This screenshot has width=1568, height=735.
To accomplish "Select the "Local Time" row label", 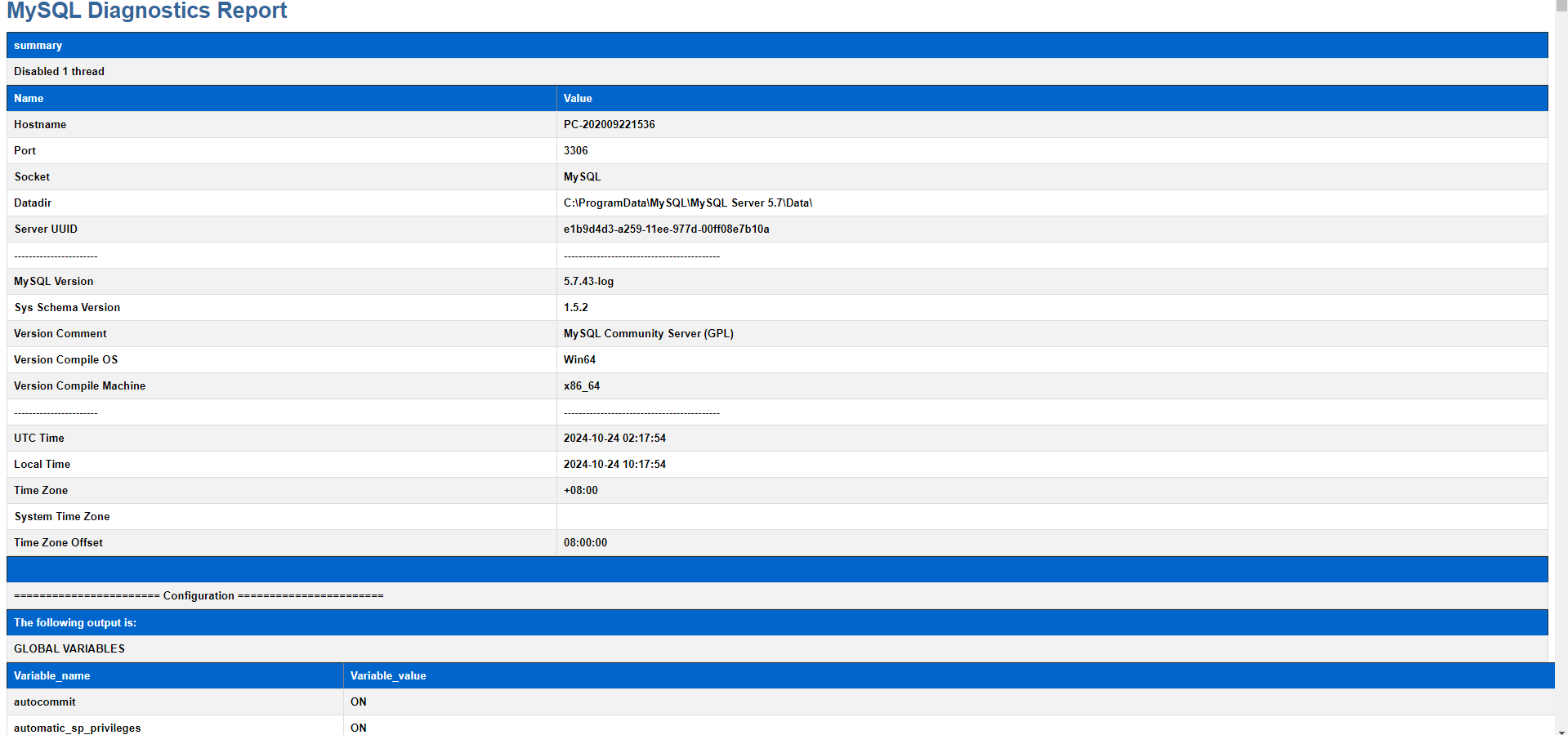I will click(x=42, y=465).
